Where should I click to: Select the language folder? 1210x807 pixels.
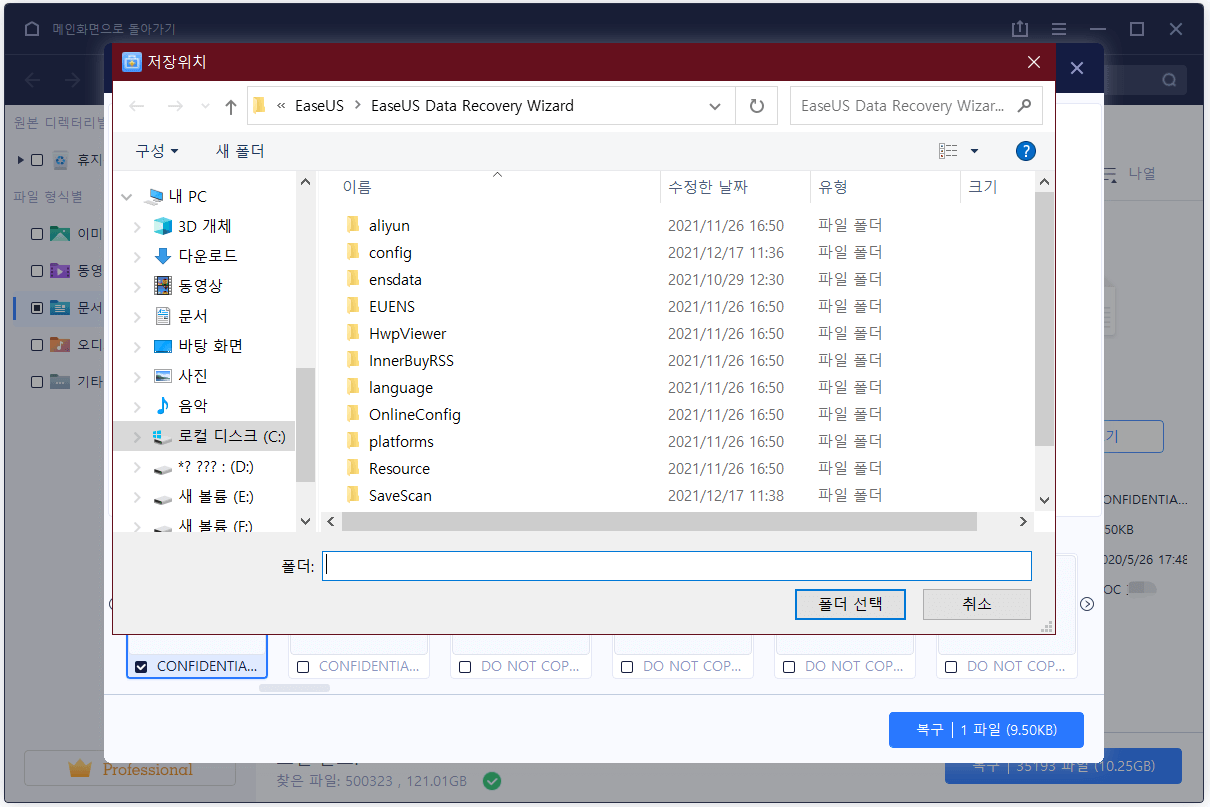tap(401, 388)
